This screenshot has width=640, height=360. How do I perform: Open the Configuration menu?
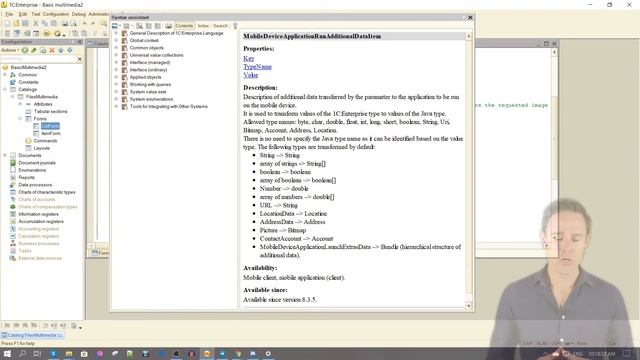56,14
